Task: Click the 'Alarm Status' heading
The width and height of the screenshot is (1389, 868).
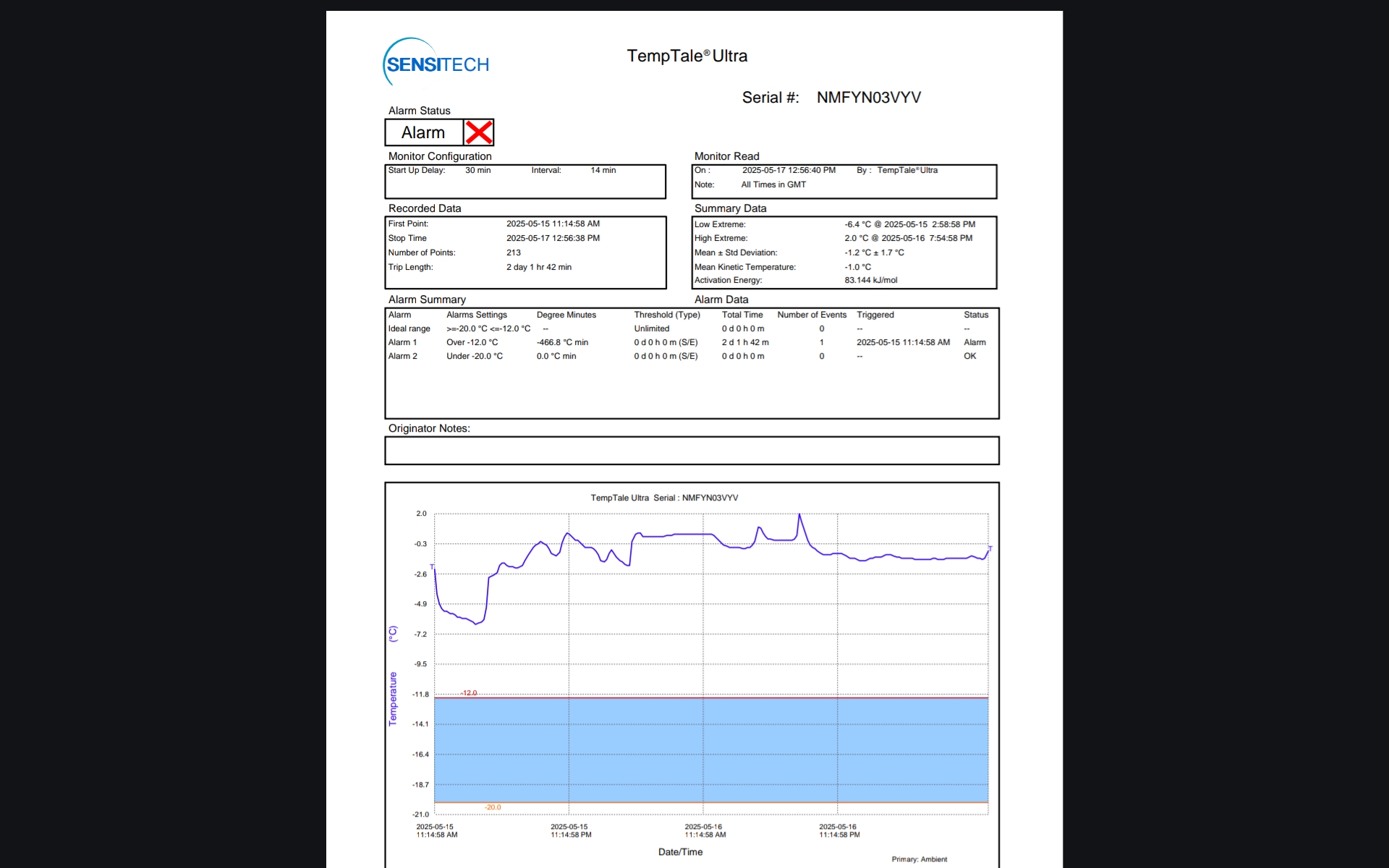Action: tap(419, 111)
